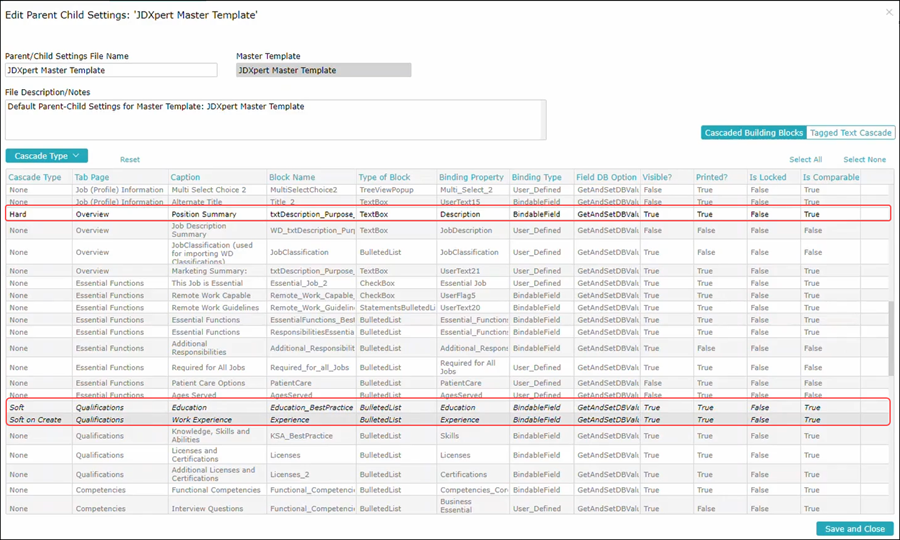Select the Interview Questions caption cell

207,508
